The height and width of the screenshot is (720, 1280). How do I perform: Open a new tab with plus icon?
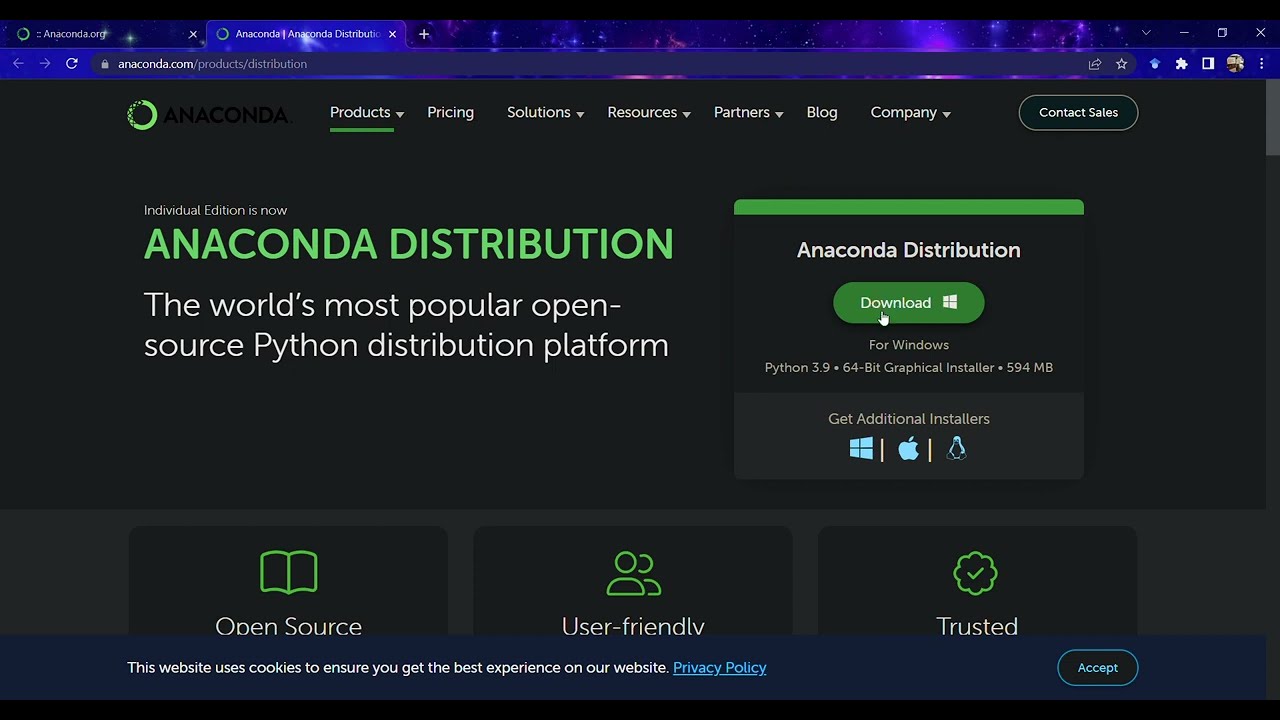pos(424,34)
